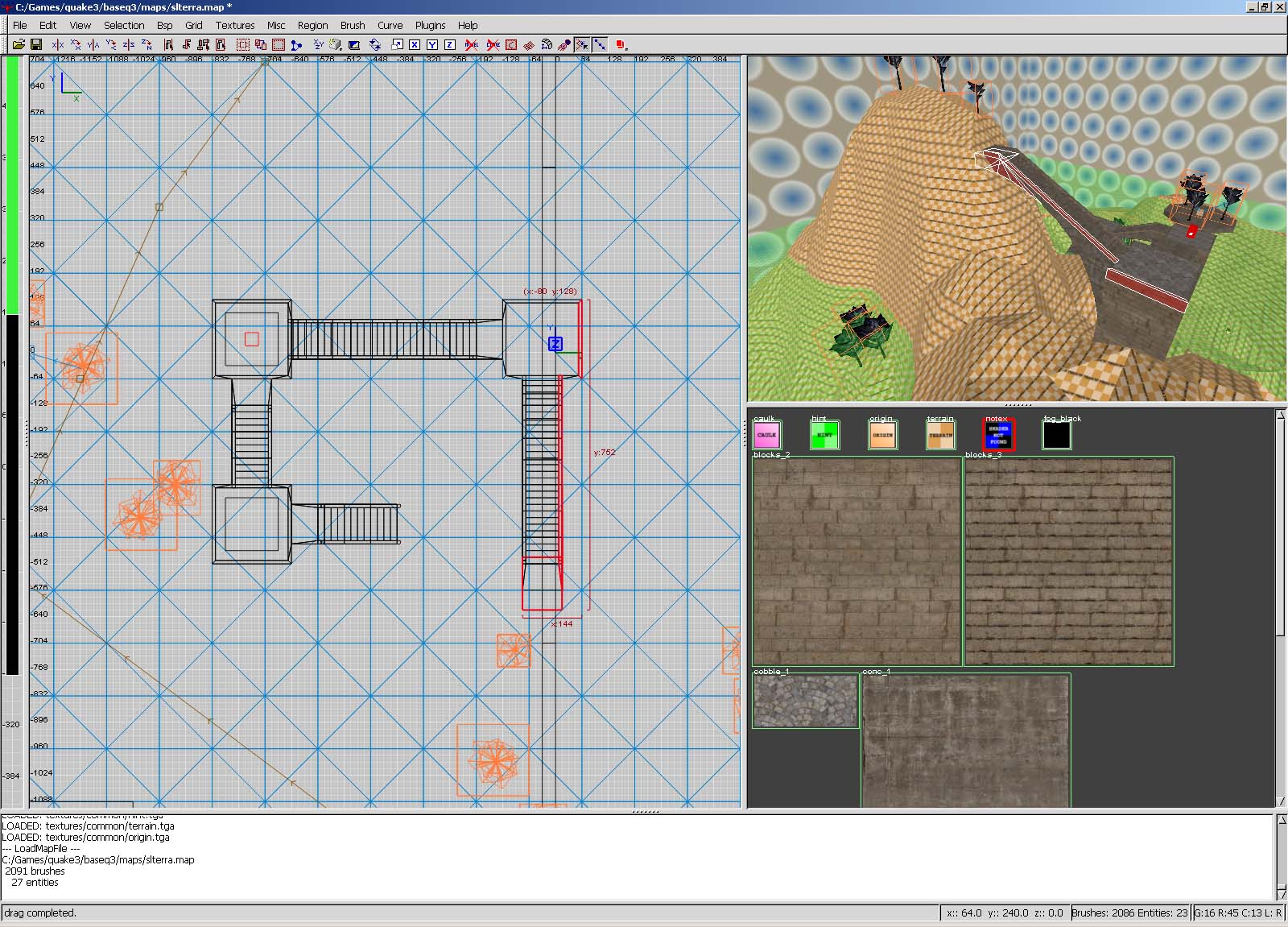Toggle the X scale lock button
The height and width of the screenshot is (927, 1288).
coord(415,45)
